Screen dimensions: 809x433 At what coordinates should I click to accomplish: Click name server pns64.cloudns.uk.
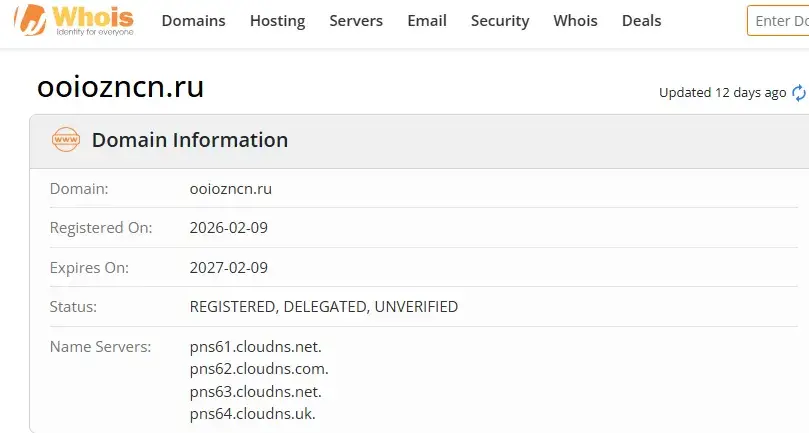pos(252,414)
